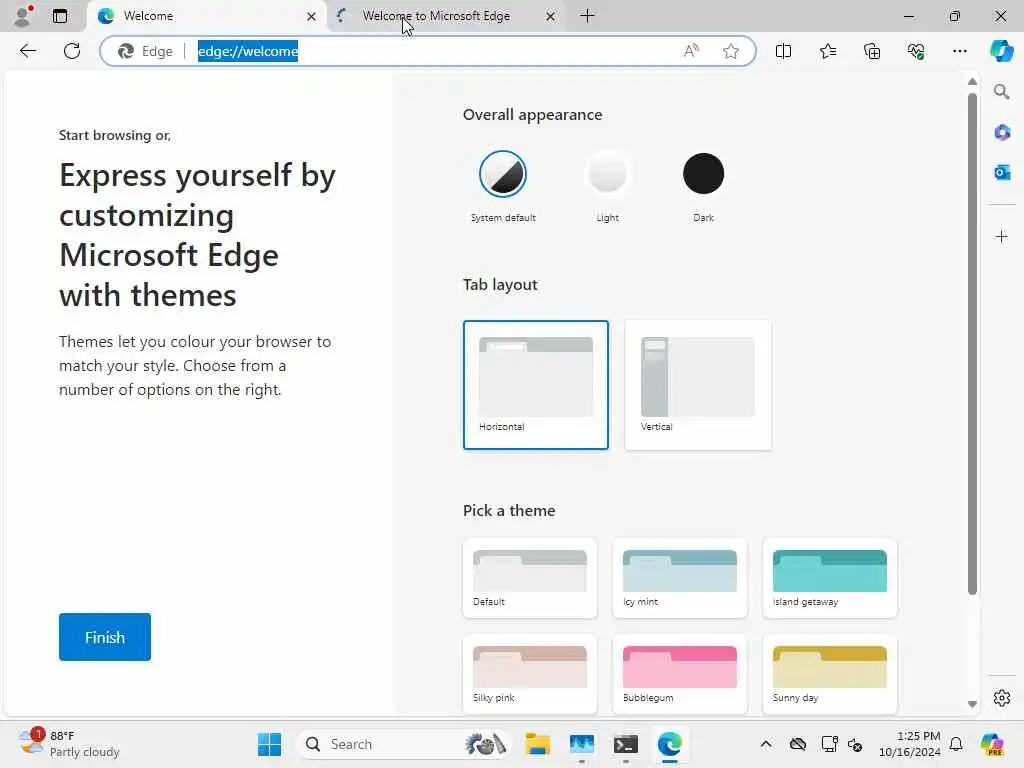Open the sidebar Search icon
The width and height of the screenshot is (1024, 768).
pos(1001,92)
